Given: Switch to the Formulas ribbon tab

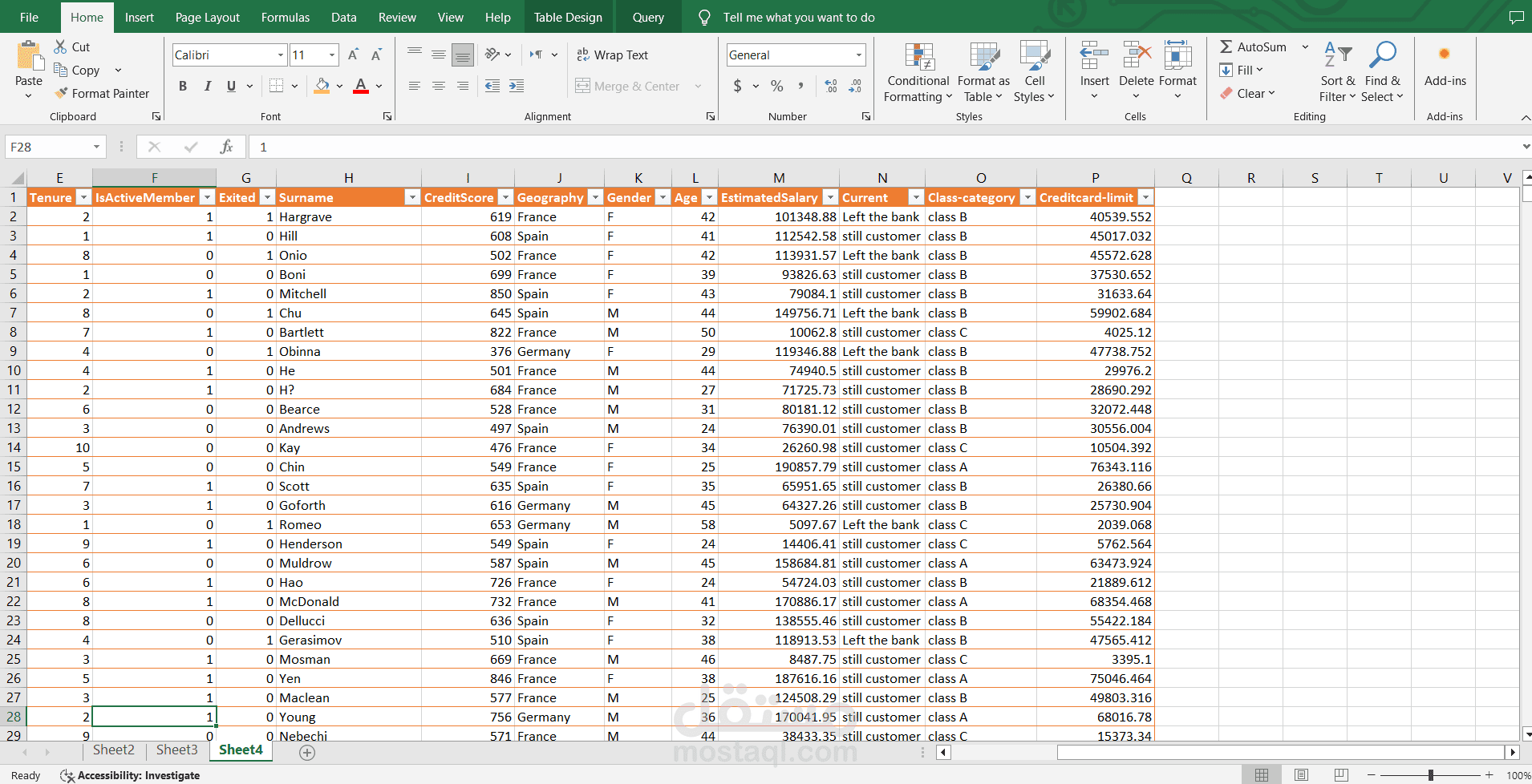Looking at the screenshot, I should pos(286,17).
